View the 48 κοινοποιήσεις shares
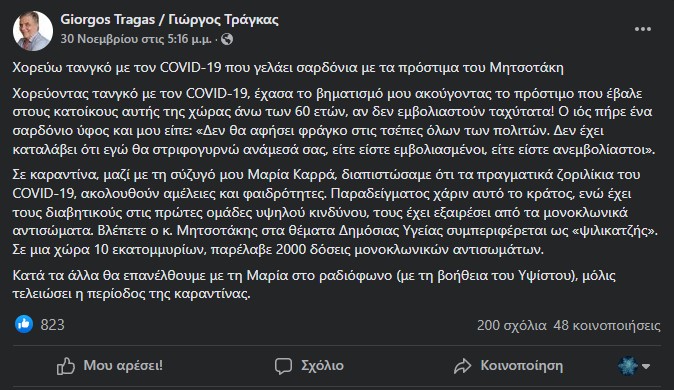This screenshot has width=674, height=390. [607, 325]
